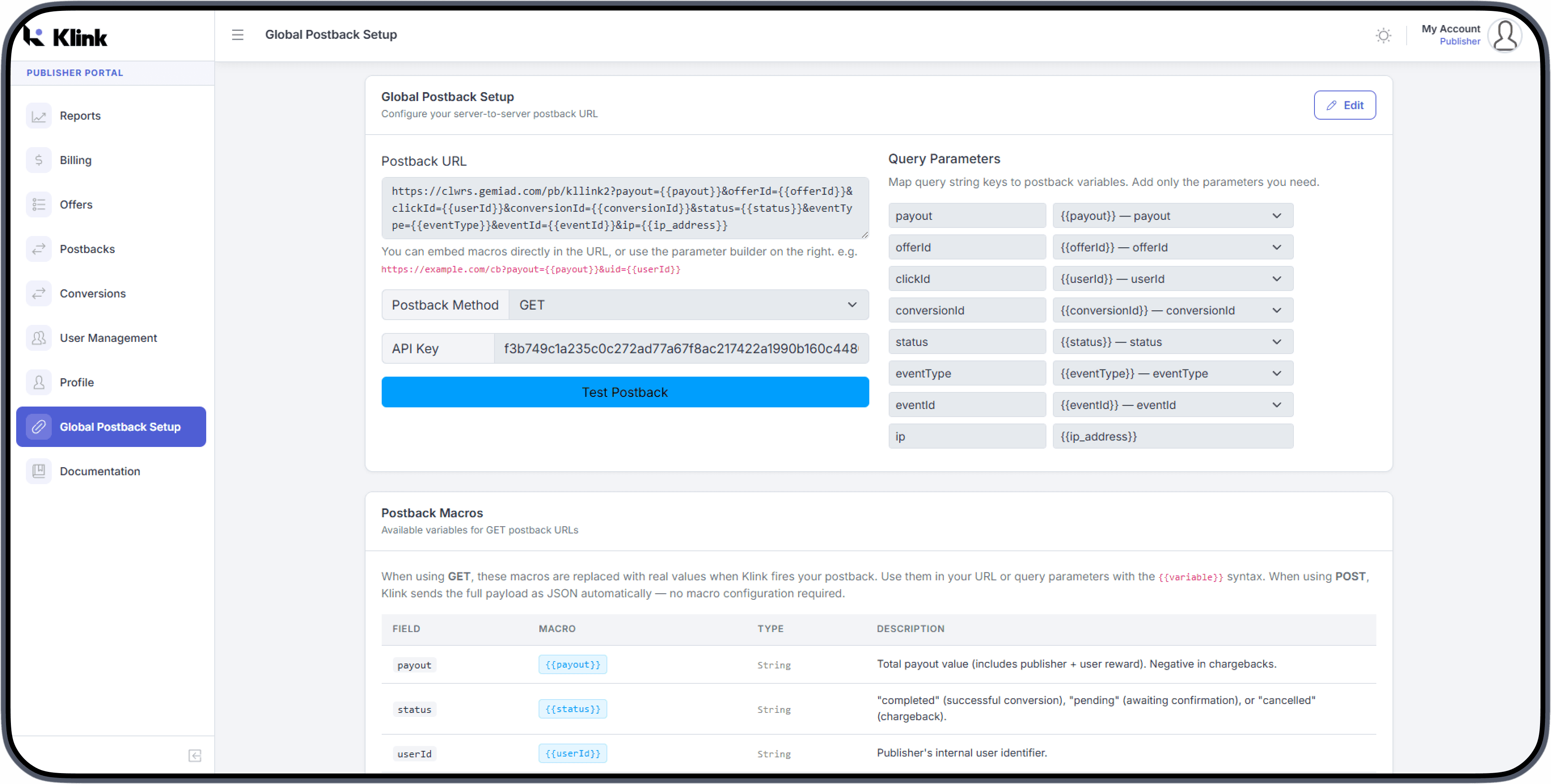This screenshot has height=784, width=1551.
Task: Expand the {{eventType}} mapping dropdown
Action: [x=1172, y=374]
